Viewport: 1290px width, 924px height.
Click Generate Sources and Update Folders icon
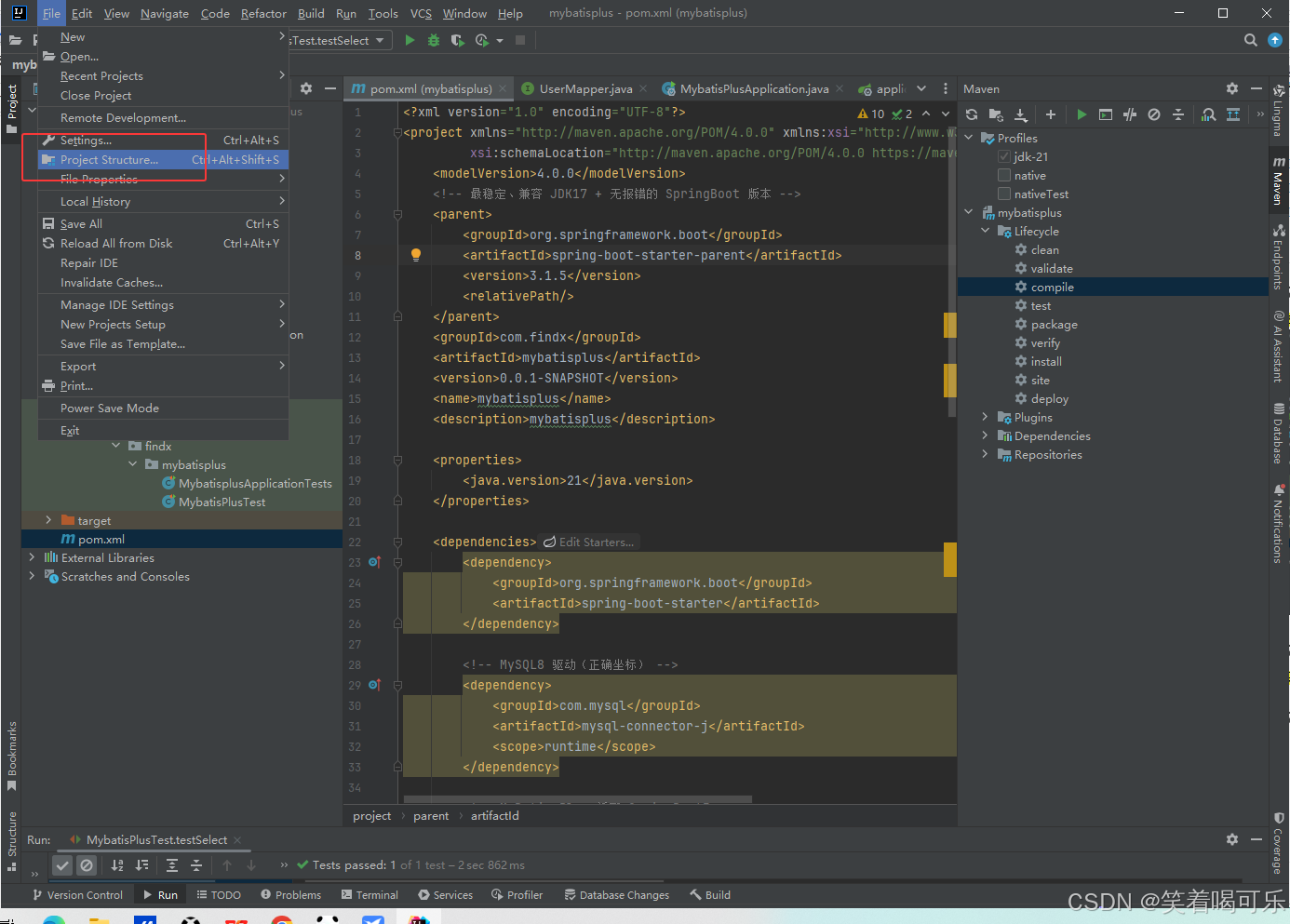coord(996,114)
